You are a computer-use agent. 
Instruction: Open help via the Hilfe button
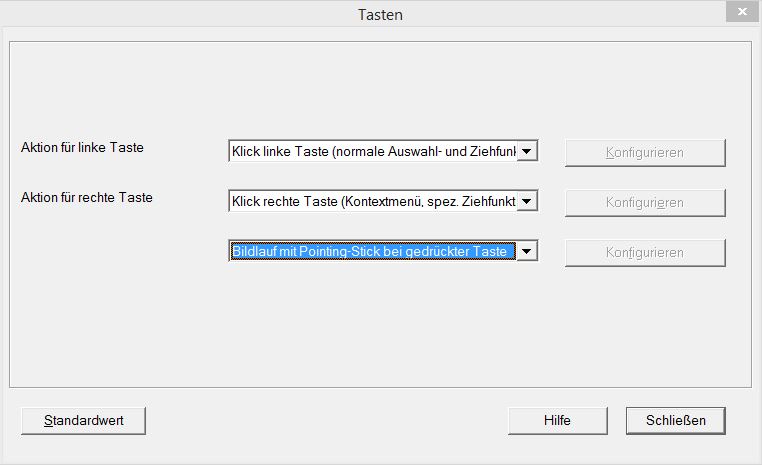[x=557, y=420]
